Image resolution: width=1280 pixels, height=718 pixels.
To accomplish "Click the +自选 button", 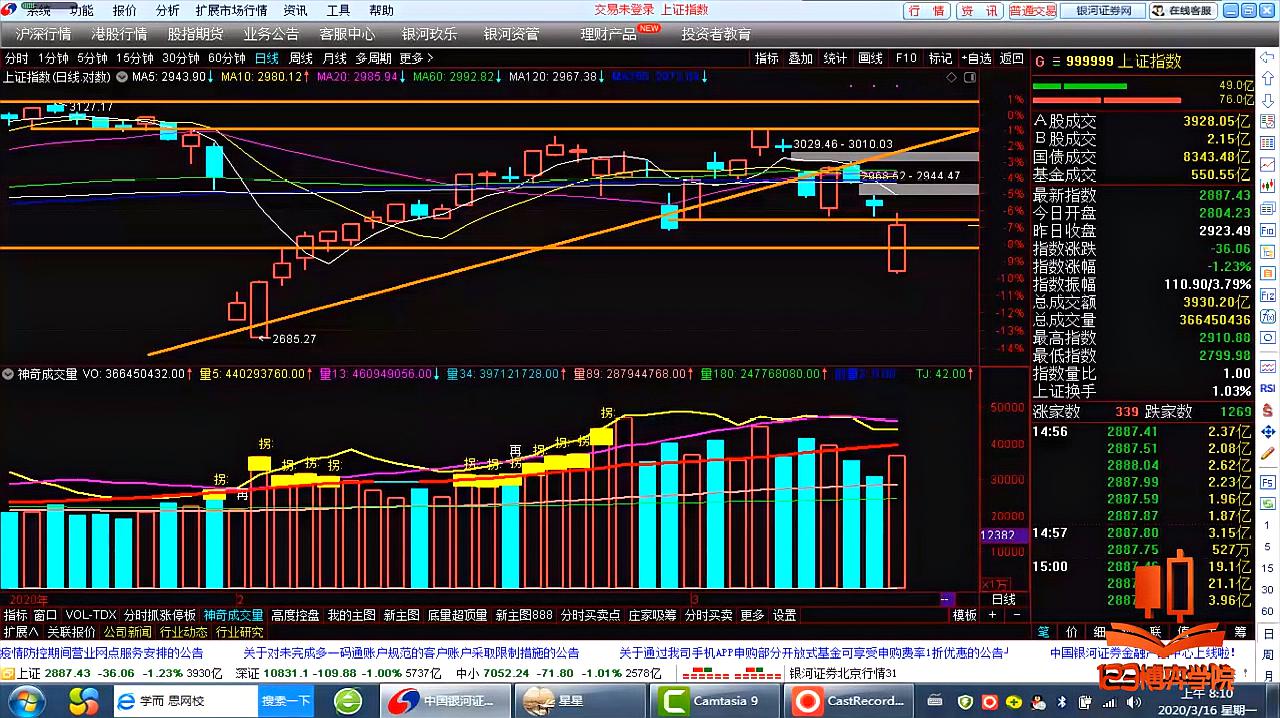I will click(975, 59).
